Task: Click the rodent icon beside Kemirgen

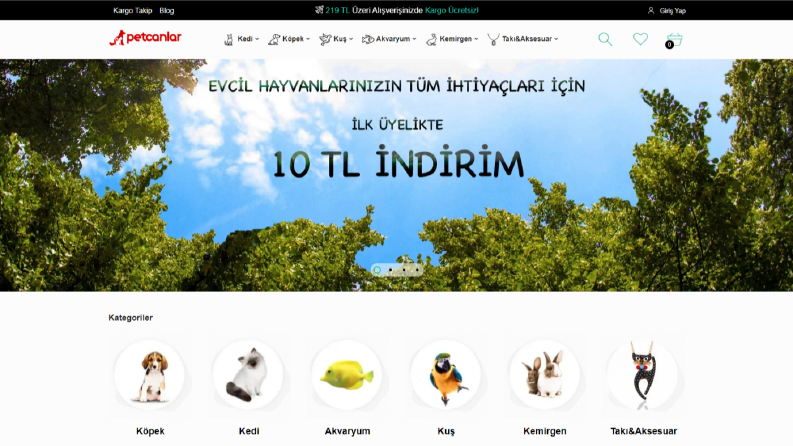Action: point(431,39)
